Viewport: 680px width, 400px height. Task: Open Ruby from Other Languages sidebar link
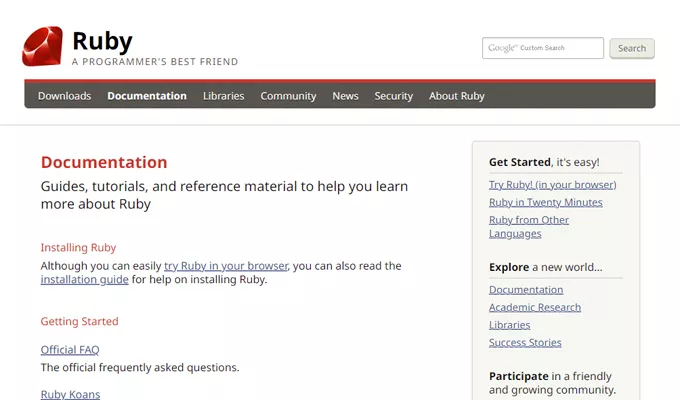point(529,226)
